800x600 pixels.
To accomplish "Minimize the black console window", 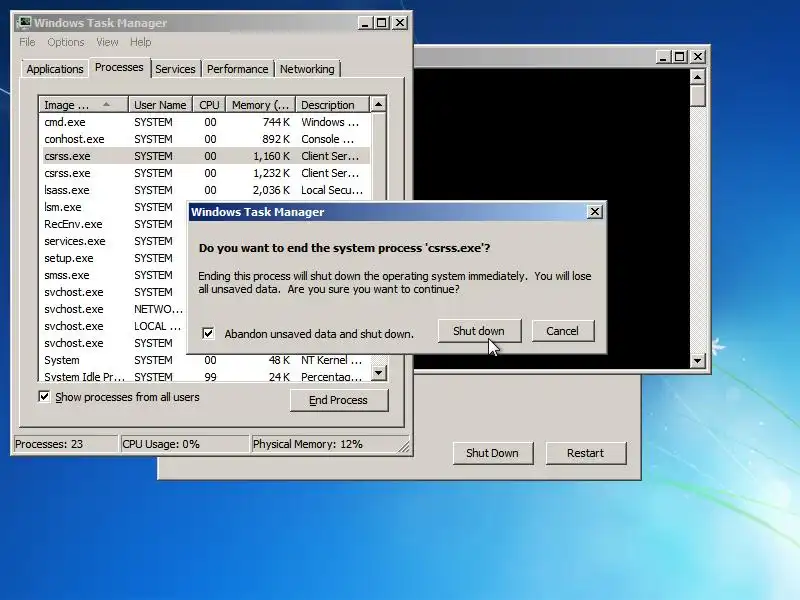I will click(x=662, y=57).
